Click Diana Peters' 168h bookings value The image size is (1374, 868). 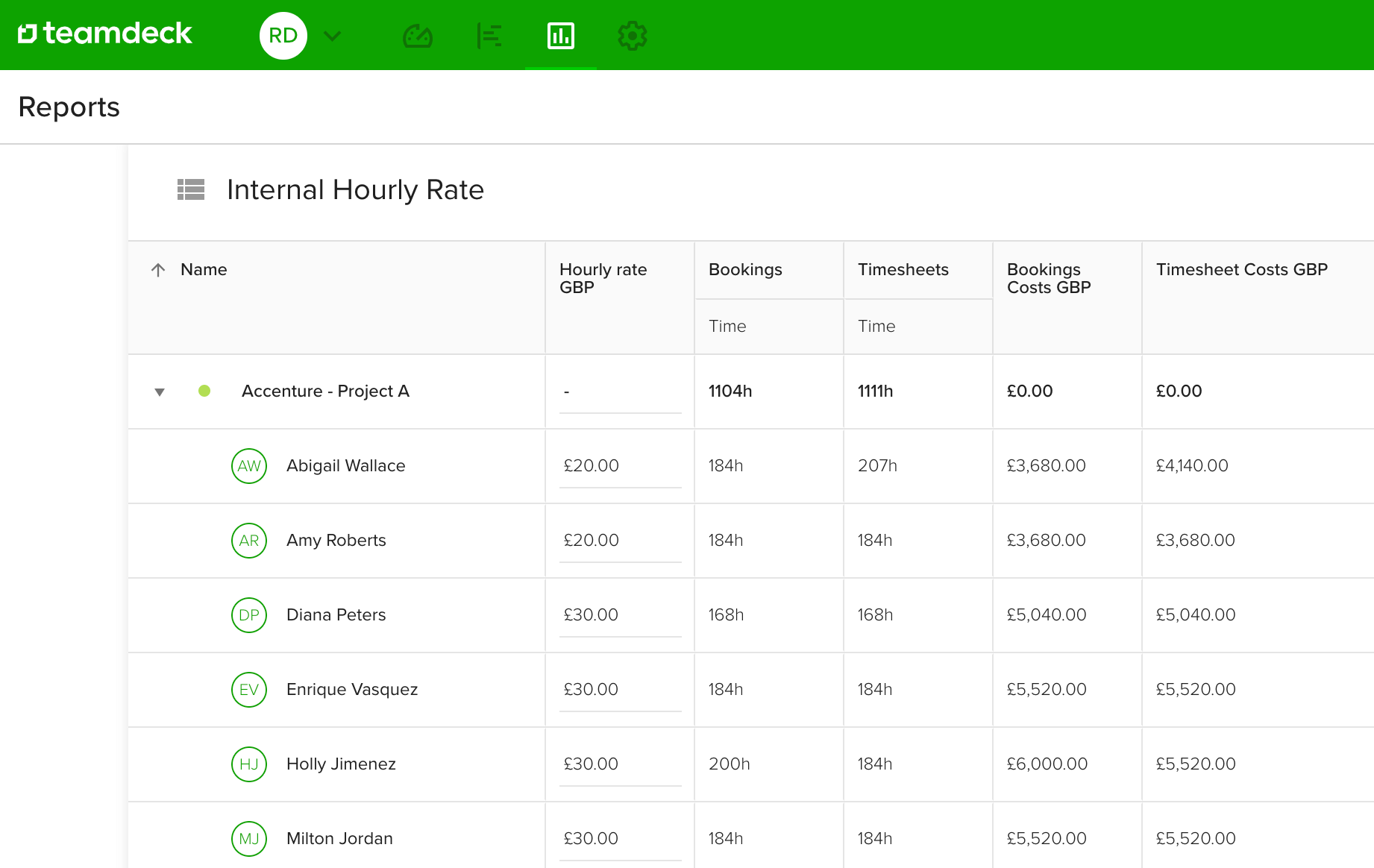726,614
